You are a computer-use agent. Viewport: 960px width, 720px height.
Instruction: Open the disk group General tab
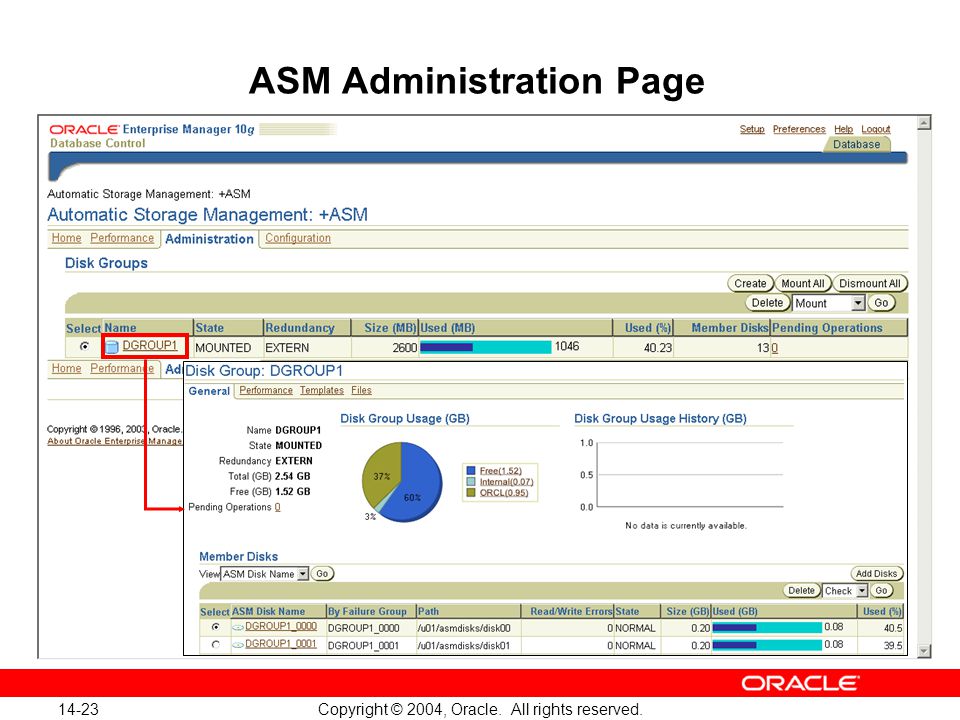[x=209, y=391]
